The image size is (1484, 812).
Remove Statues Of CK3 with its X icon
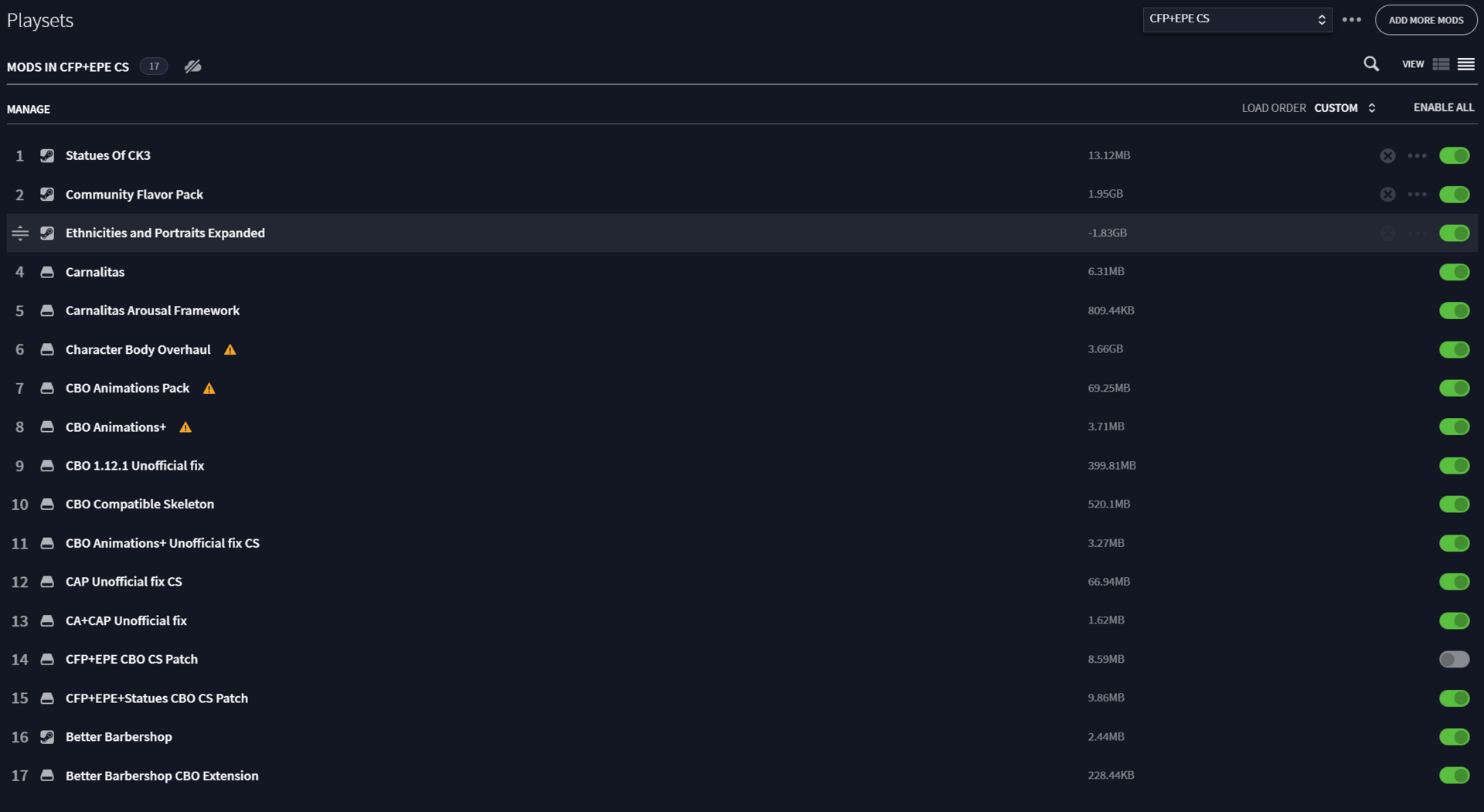coord(1388,156)
